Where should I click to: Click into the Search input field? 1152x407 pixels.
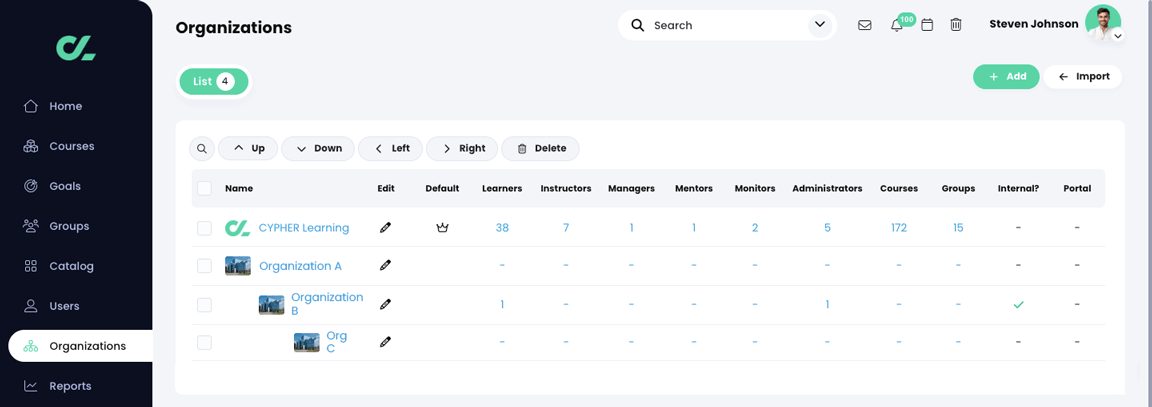[725, 25]
